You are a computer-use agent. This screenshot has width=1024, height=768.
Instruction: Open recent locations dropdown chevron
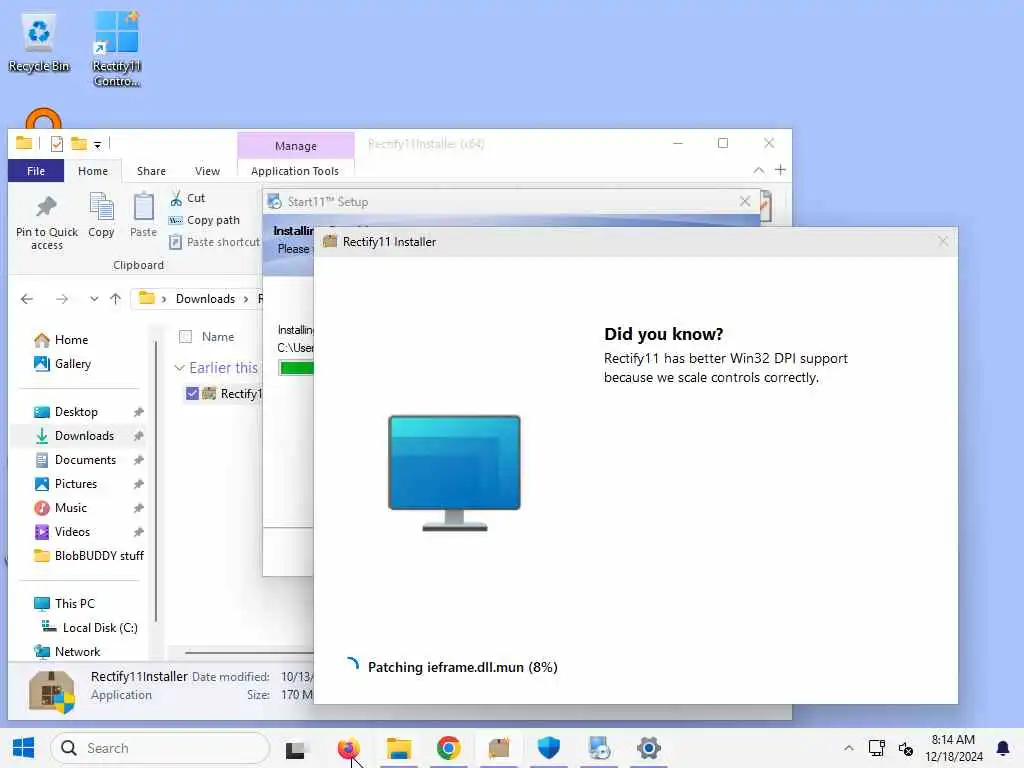click(x=94, y=299)
